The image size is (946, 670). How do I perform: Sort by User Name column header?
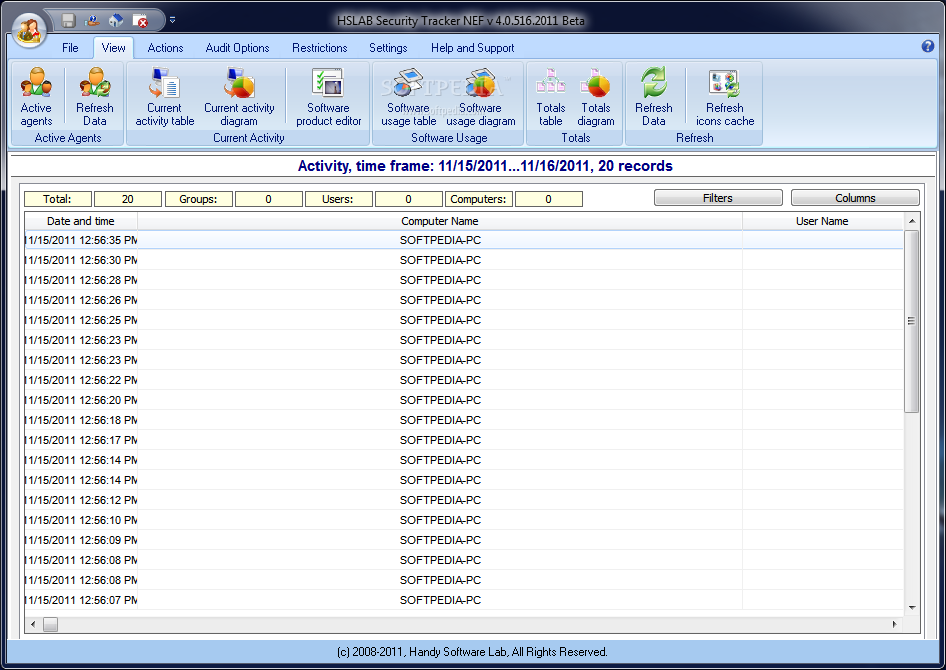coord(822,221)
